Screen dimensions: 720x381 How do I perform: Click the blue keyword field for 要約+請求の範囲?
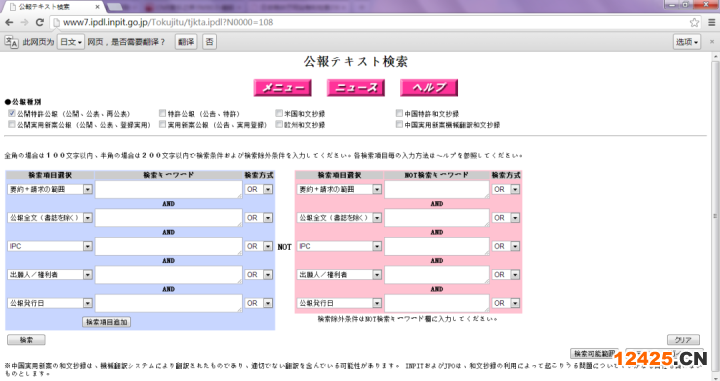169,189
